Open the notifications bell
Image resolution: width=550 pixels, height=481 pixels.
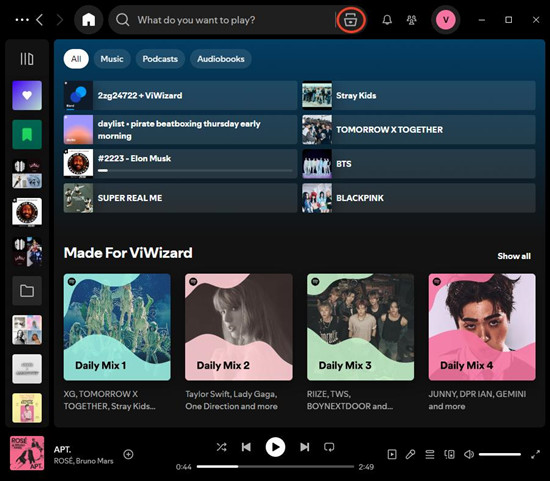click(387, 20)
